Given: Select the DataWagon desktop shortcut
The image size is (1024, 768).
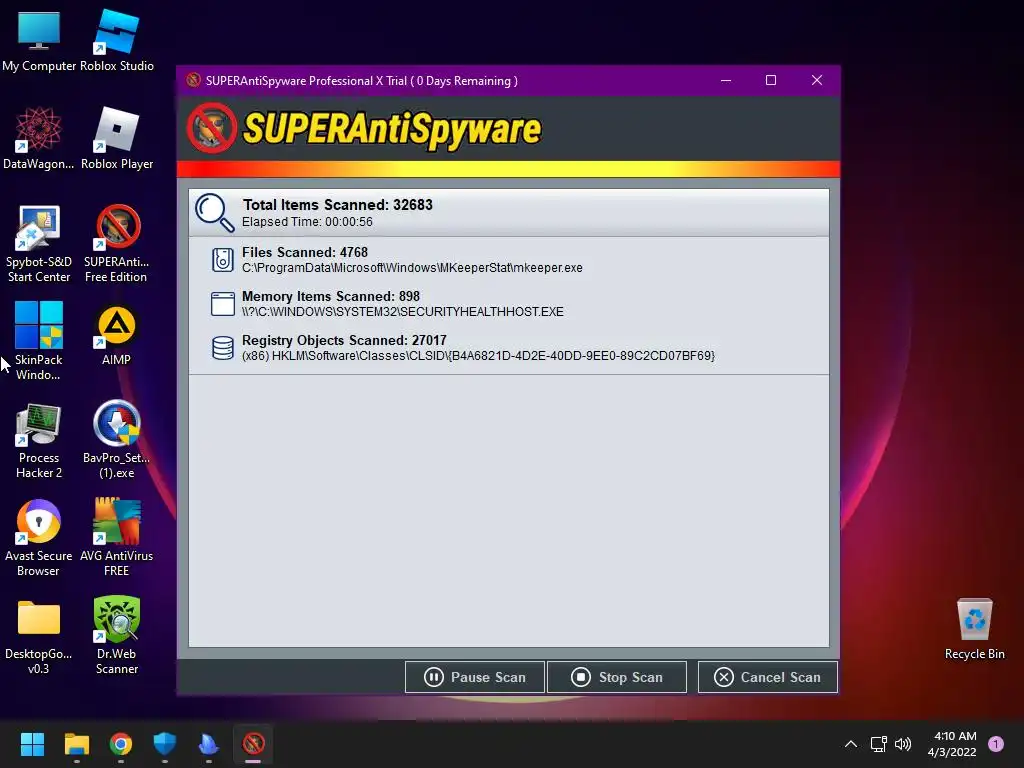Looking at the screenshot, I should [x=39, y=138].
